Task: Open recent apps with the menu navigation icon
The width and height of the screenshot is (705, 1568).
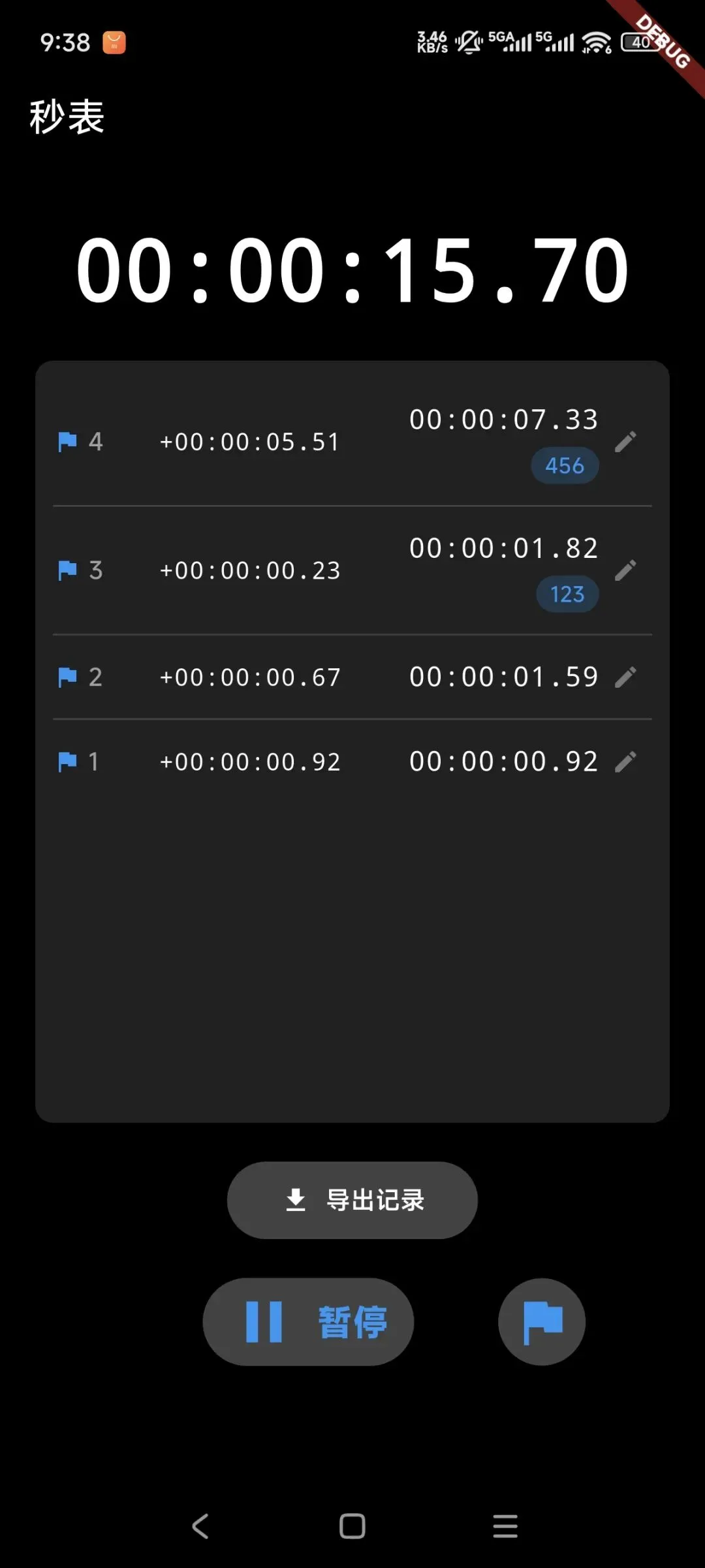Action: tap(505, 1526)
